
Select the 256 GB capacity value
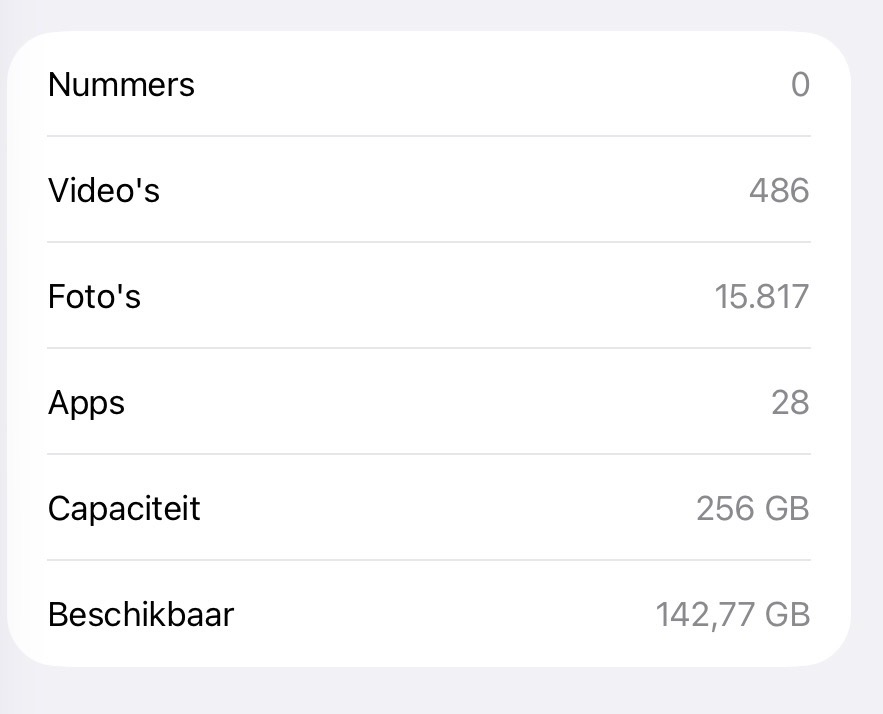click(x=752, y=508)
